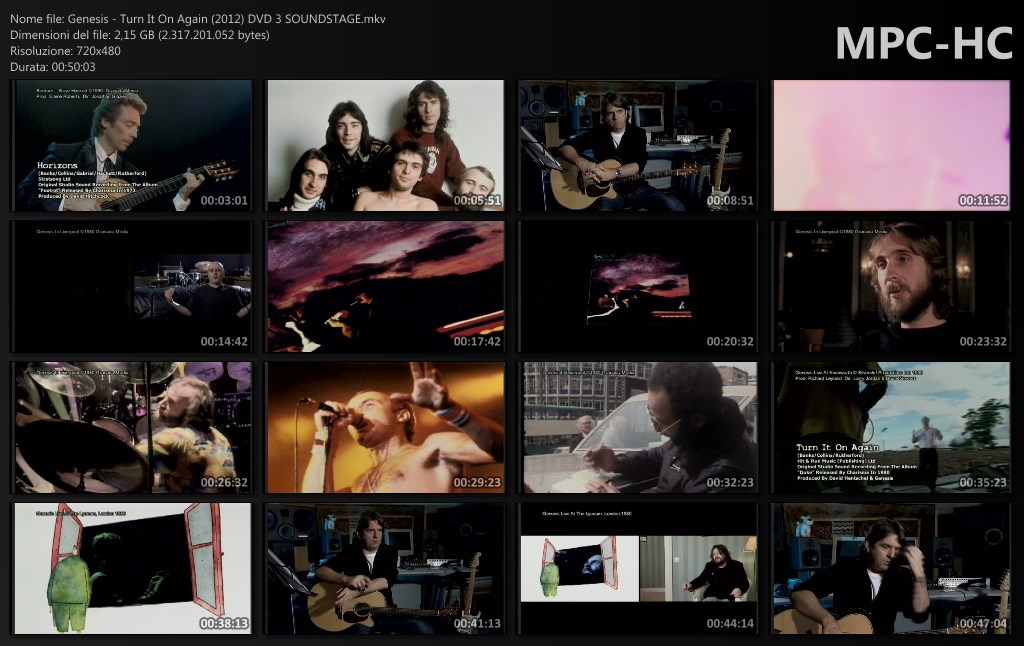Image resolution: width=1024 pixels, height=646 pixels.
Task: Click the 'Durata: 00:50:03' text line
Action: [53, 67]
